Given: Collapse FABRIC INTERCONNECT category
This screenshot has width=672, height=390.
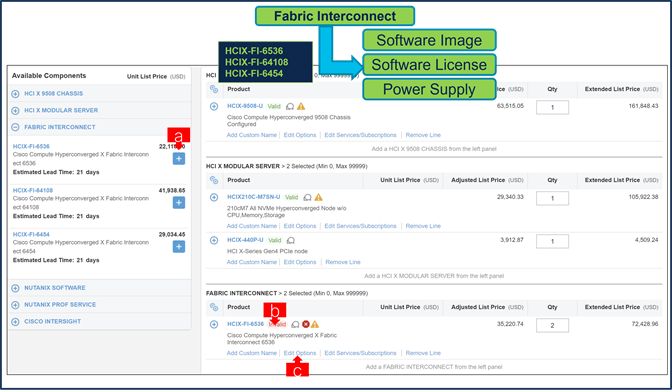Looking at the screenshot, I should (15, 127).
